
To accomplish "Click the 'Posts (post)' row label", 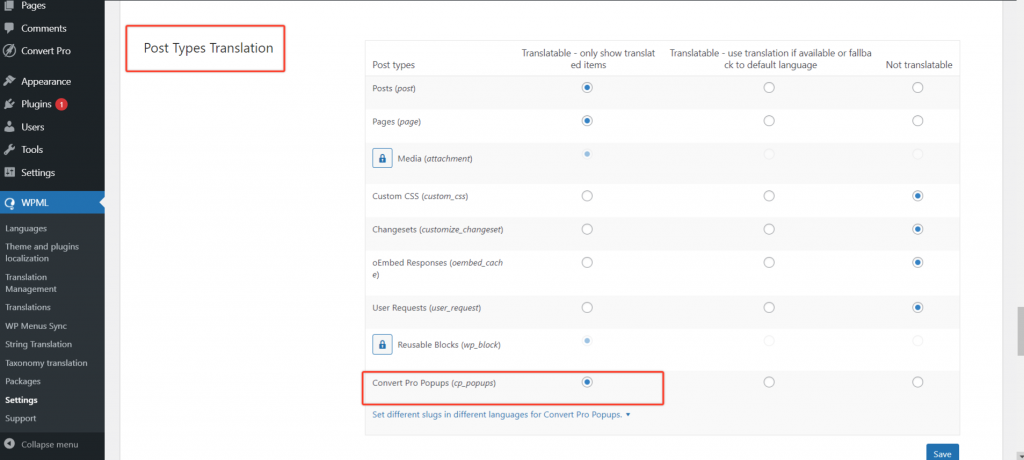I will [x=394, y=88].
